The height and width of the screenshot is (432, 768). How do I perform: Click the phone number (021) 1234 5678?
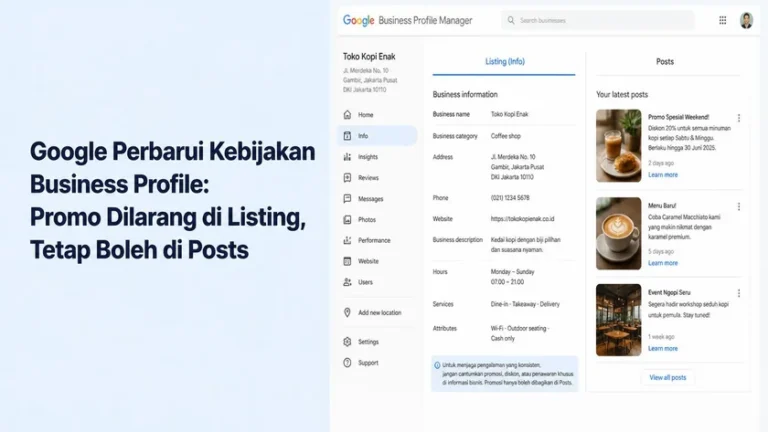(510, 198)
